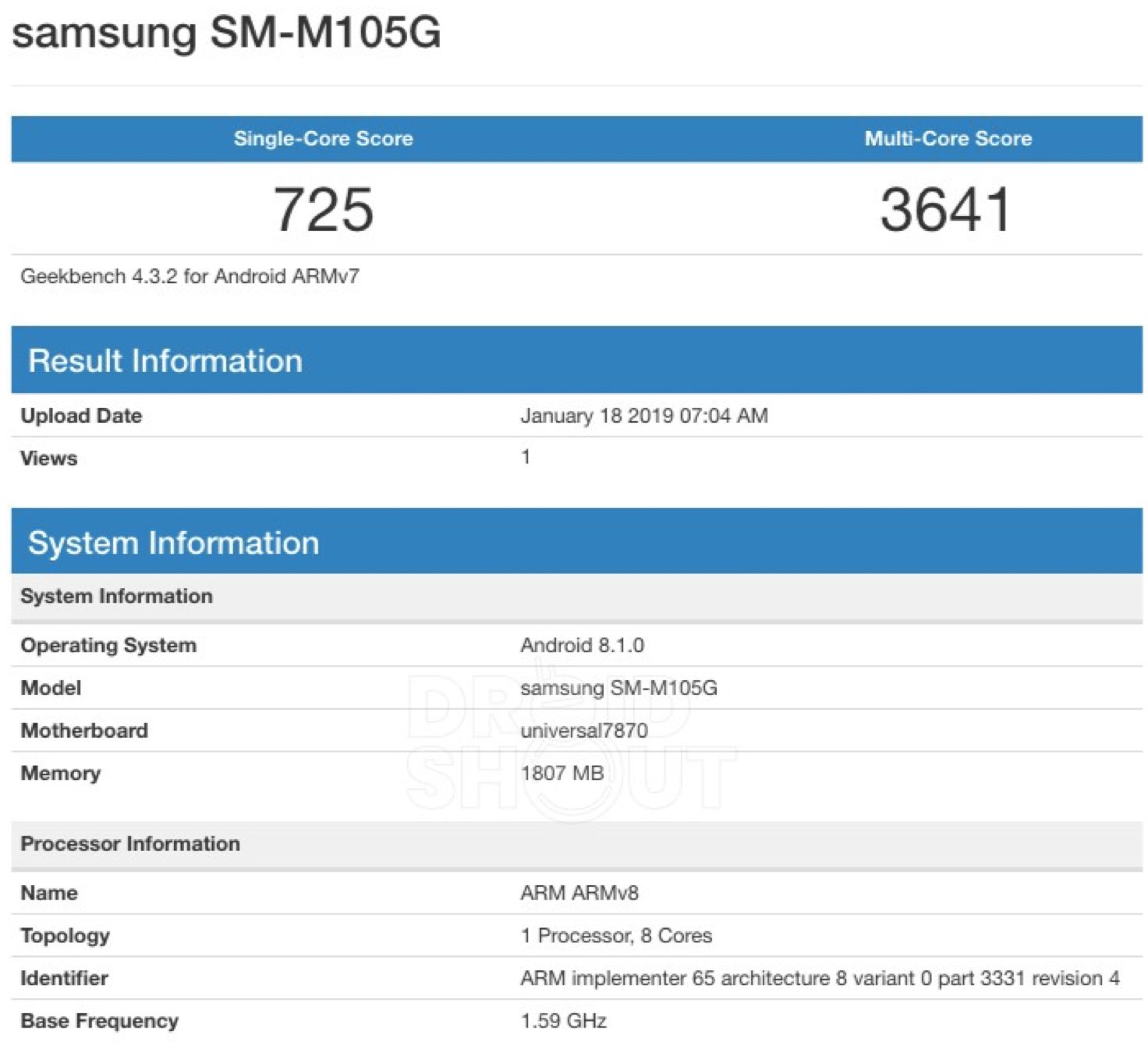
Task: Click the Processor Information subsection header
Action: coord(130,844)
